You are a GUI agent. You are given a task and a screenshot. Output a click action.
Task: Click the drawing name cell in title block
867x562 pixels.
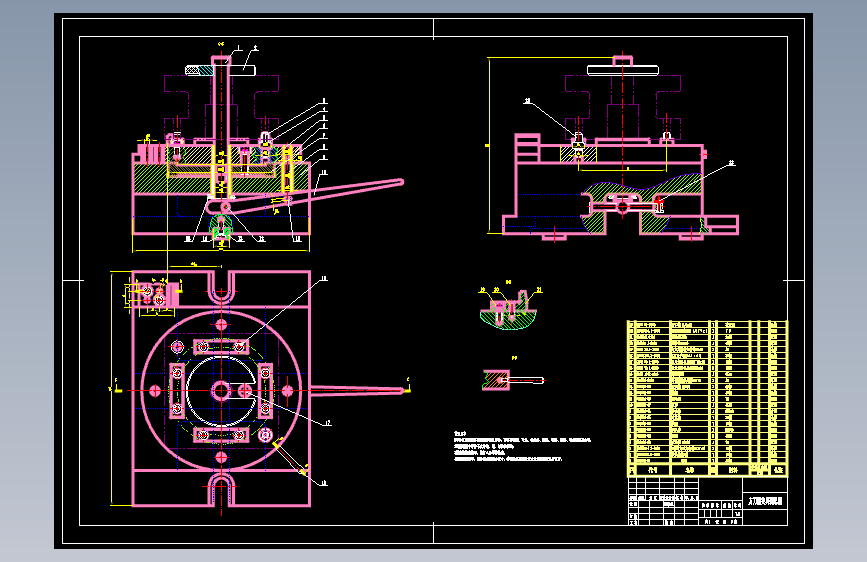[765, 502]
